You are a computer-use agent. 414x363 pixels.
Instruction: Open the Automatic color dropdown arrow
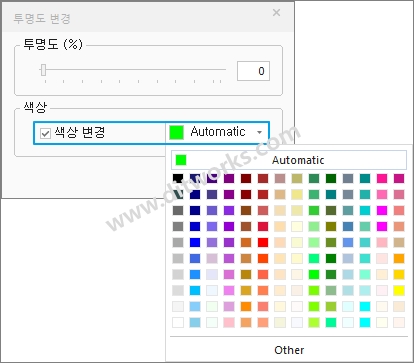(259, 132)
